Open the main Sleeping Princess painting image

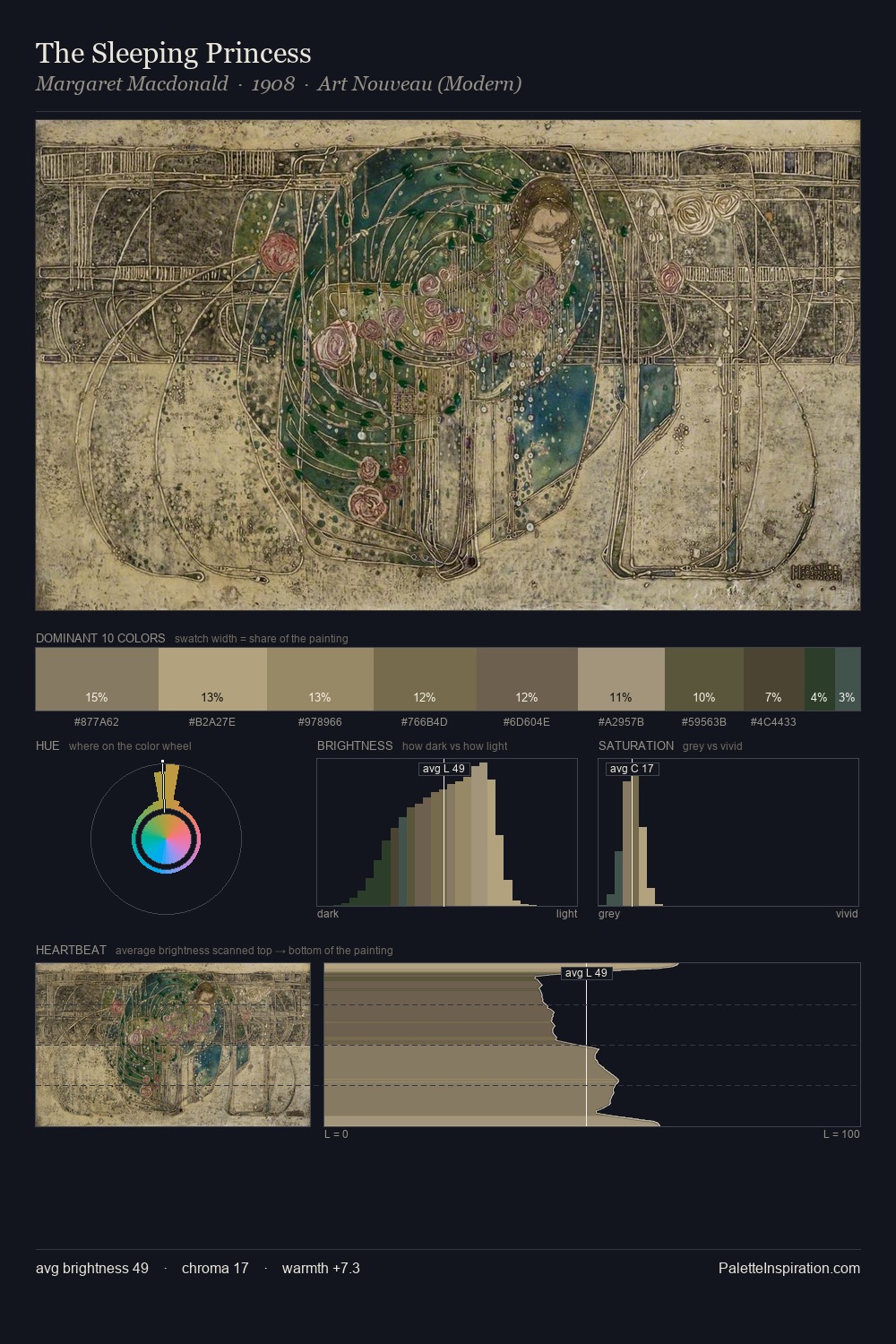[x=448, y=366]
